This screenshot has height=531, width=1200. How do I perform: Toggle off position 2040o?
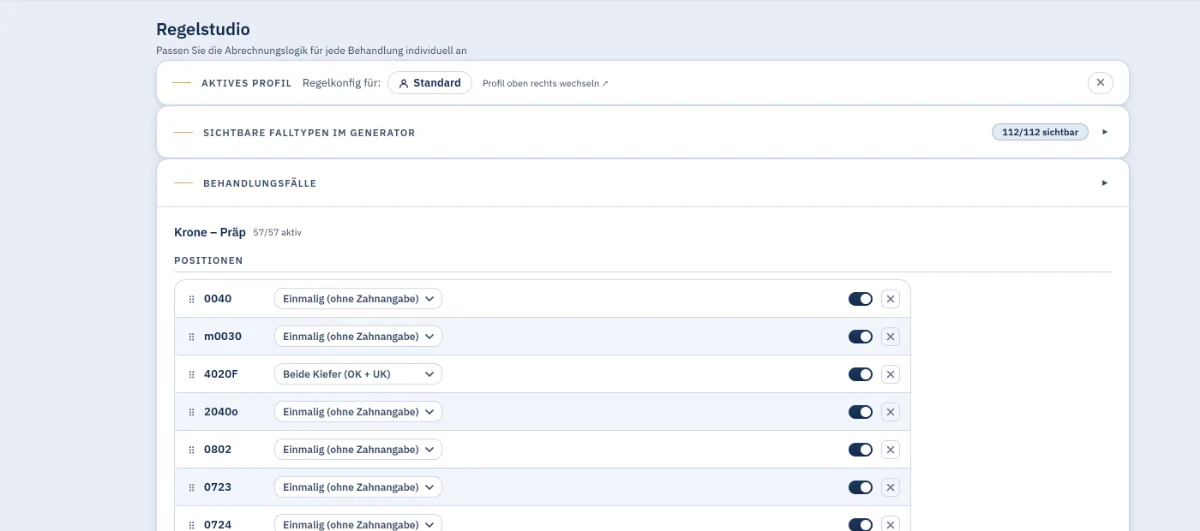tap(860, 412)
